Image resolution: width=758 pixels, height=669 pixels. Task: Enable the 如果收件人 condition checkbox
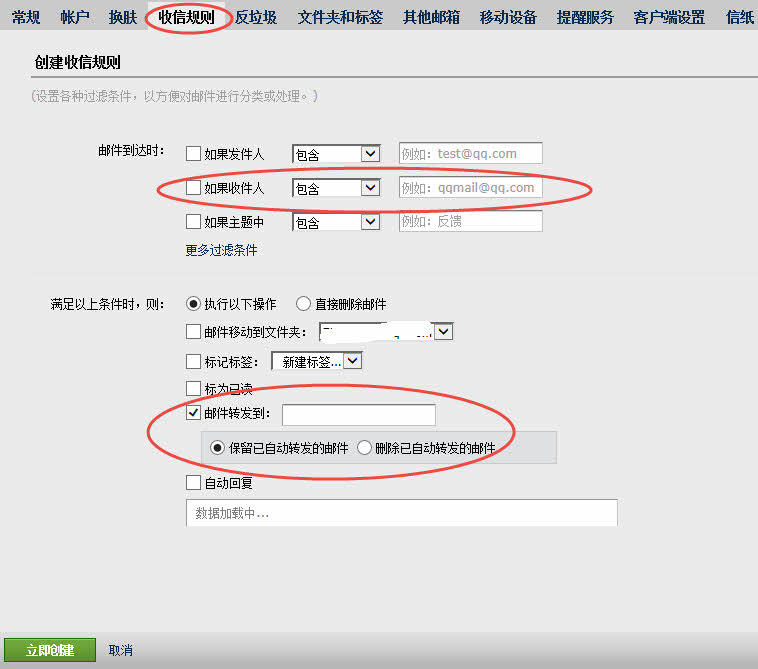pos(194,188)
